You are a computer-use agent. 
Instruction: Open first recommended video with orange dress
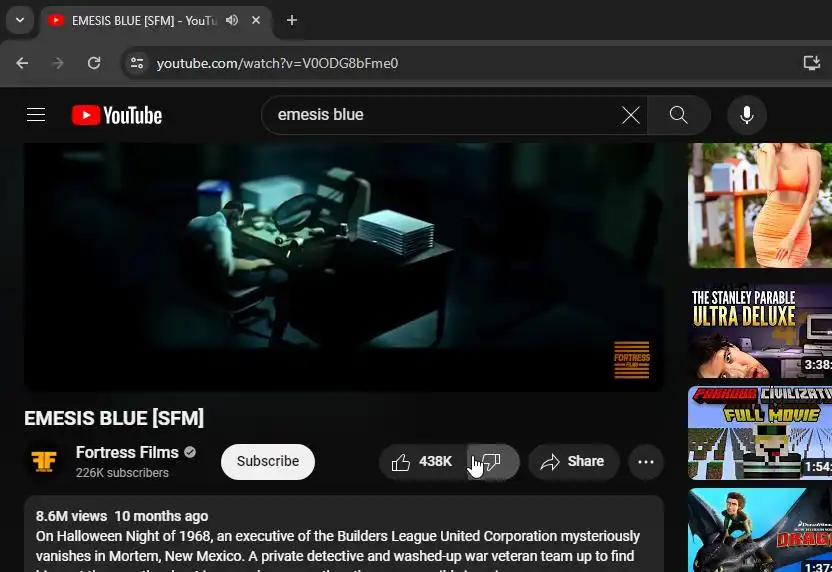pos(760,205)
